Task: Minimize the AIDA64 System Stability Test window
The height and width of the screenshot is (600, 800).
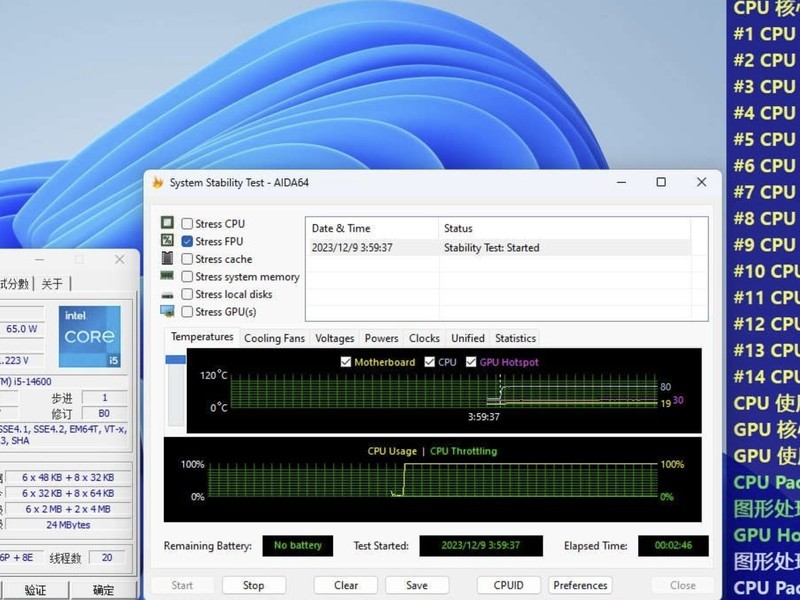Action: [x=621, y=182]
